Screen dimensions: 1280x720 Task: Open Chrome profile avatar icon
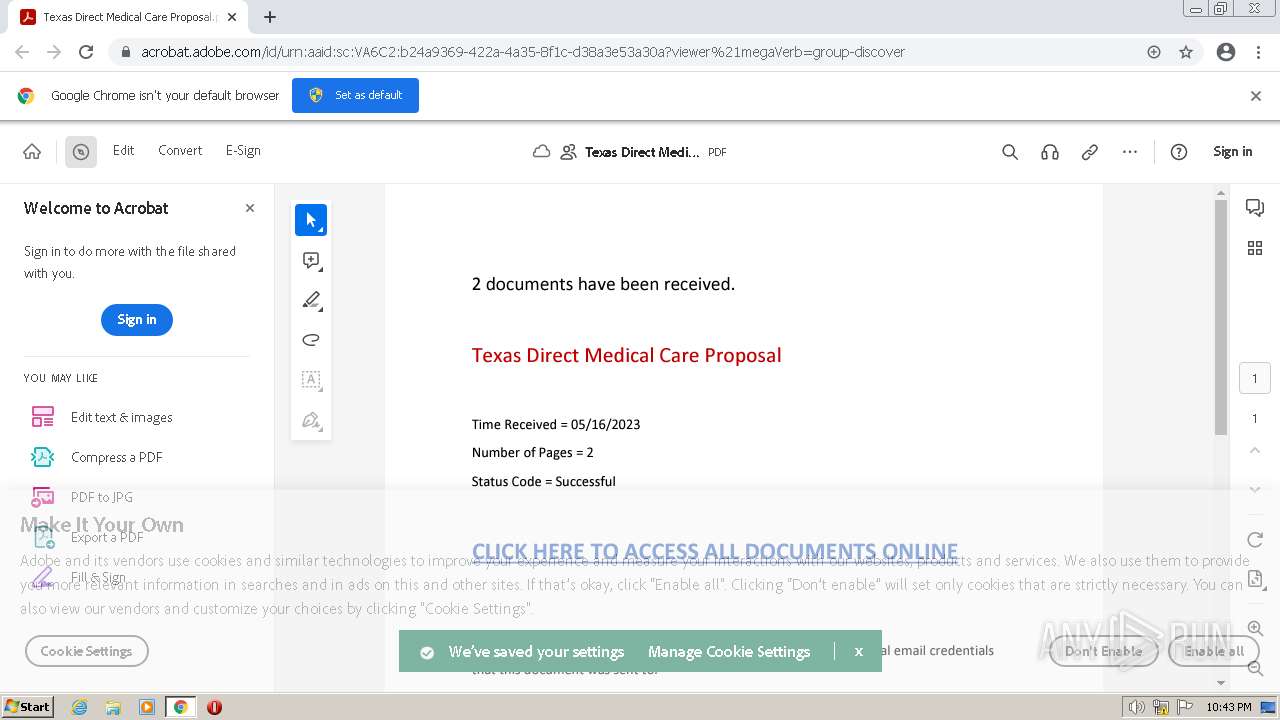pos(1226,52)
